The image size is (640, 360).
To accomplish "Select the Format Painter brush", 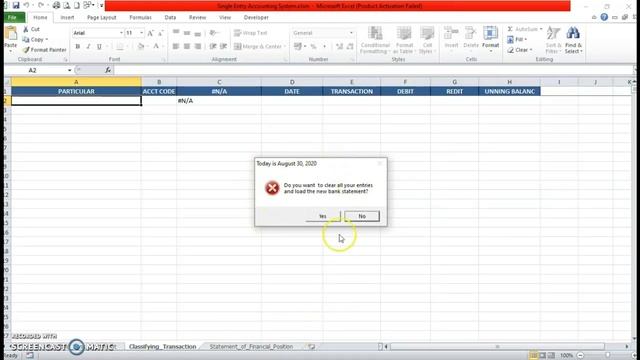I will point(27,50).
